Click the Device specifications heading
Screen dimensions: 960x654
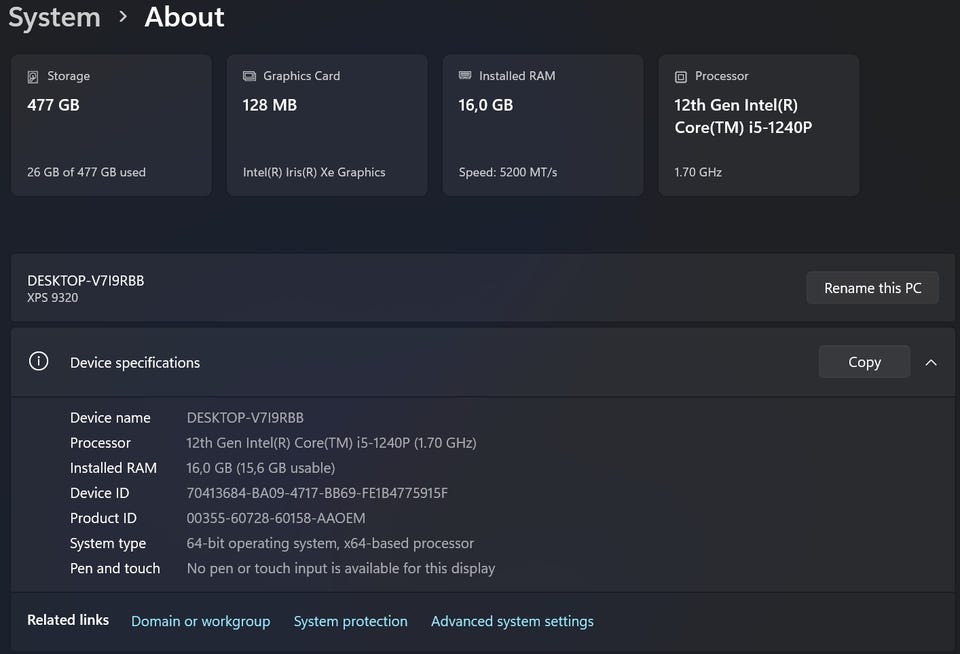click(x=135, y=363)
